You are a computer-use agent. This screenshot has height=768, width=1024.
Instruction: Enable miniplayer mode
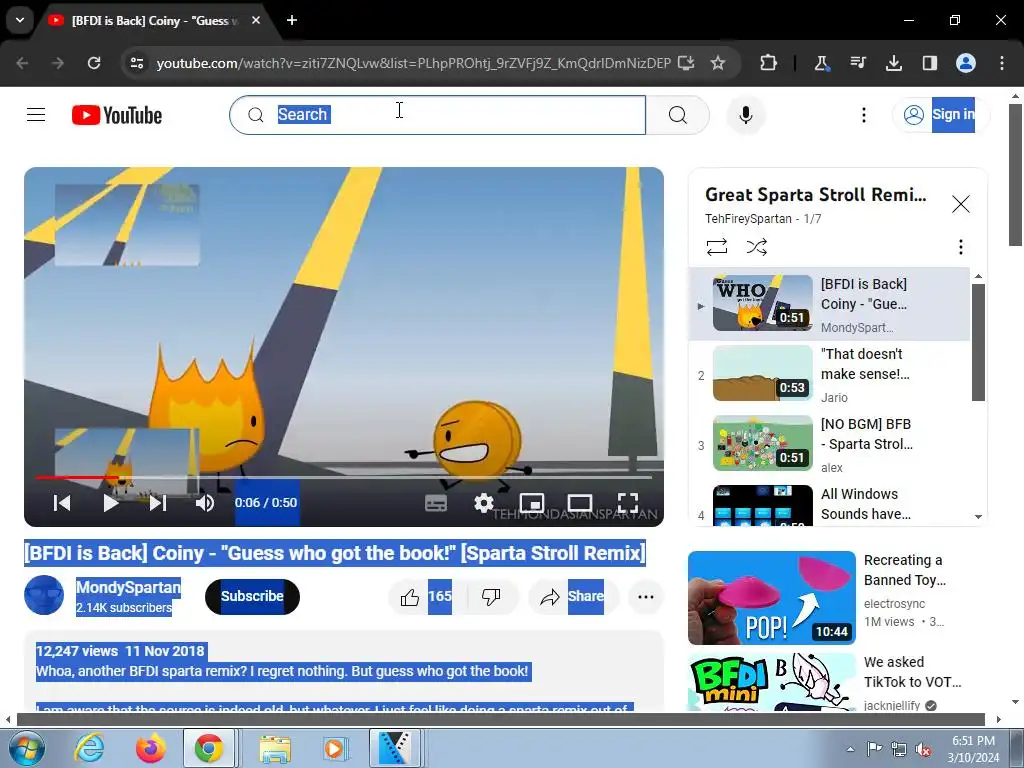point(532,503)
